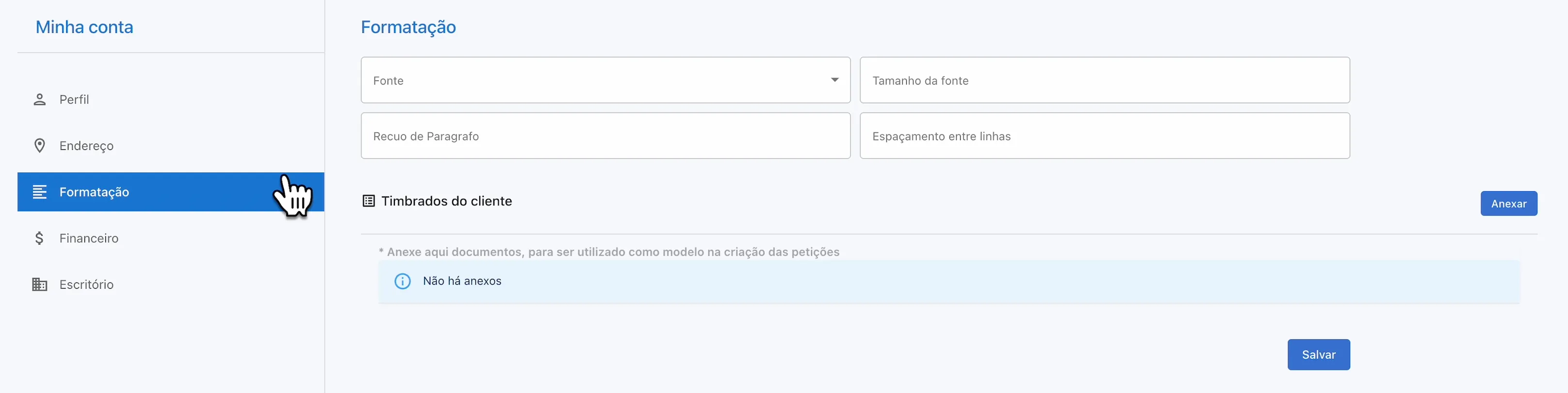
Task: Click the Escritório building icon
Action: pos(40,284)
